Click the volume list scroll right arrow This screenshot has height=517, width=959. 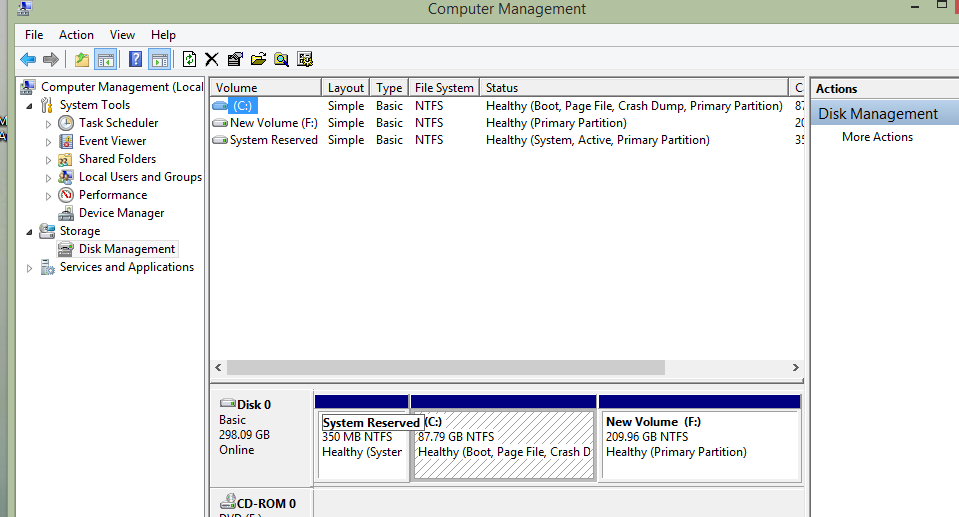tap(795, 368)
